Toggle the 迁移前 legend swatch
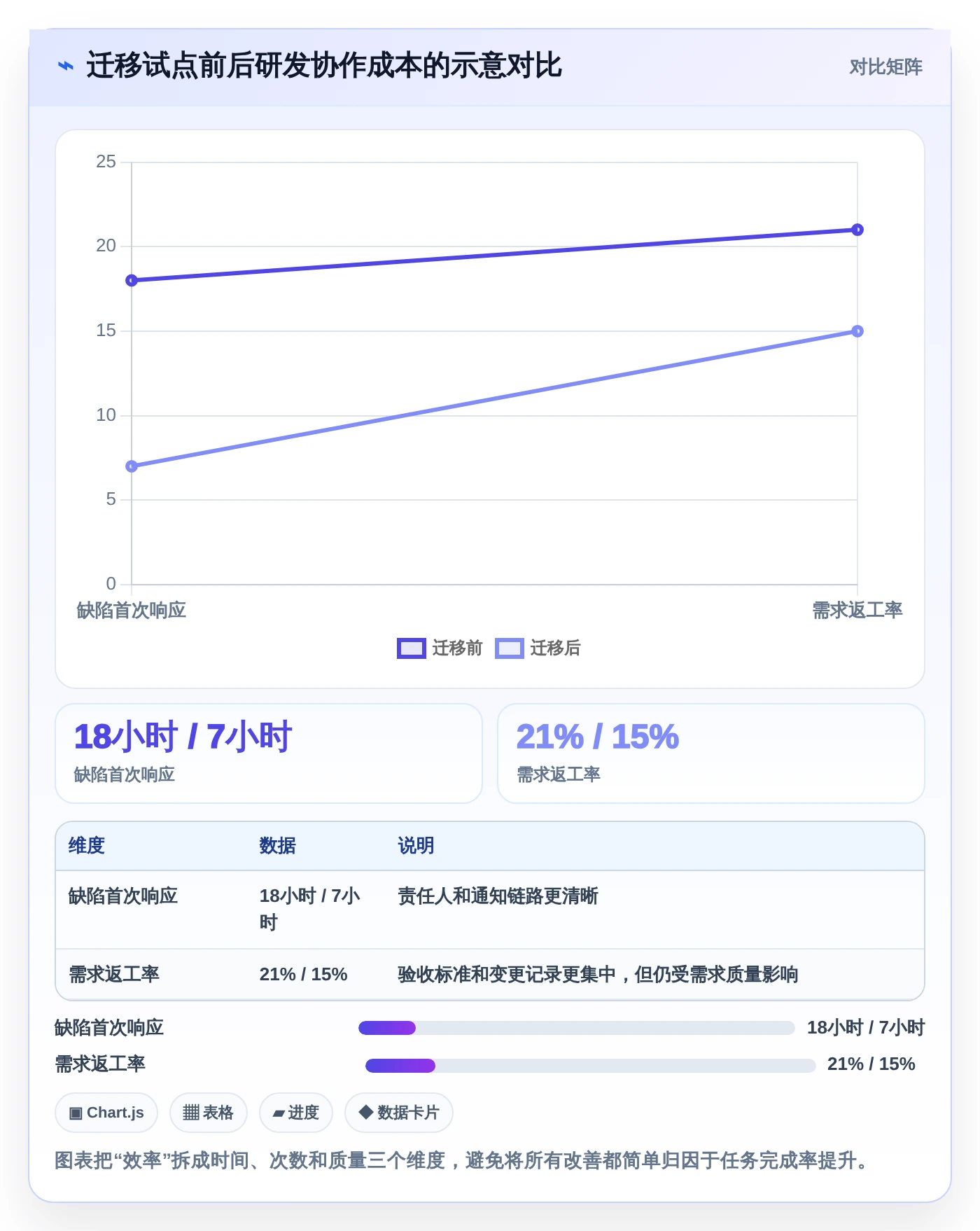This screenshot has height=1231, width=980. [411, 648]
